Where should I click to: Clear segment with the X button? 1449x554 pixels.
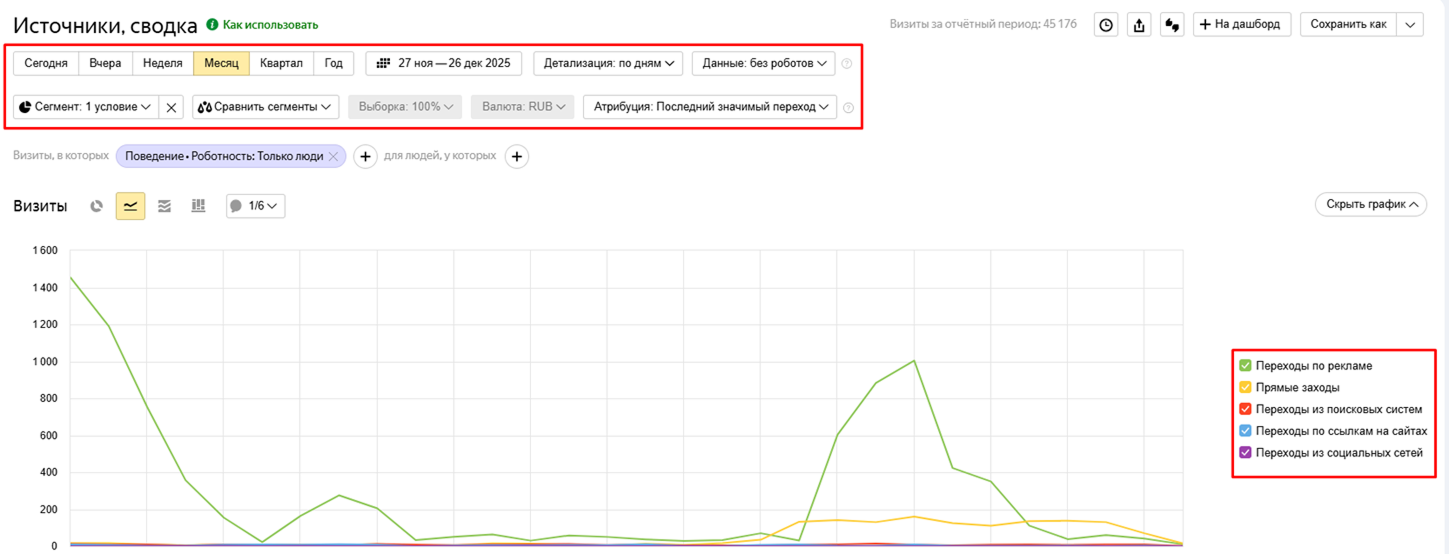coord(171,107)
